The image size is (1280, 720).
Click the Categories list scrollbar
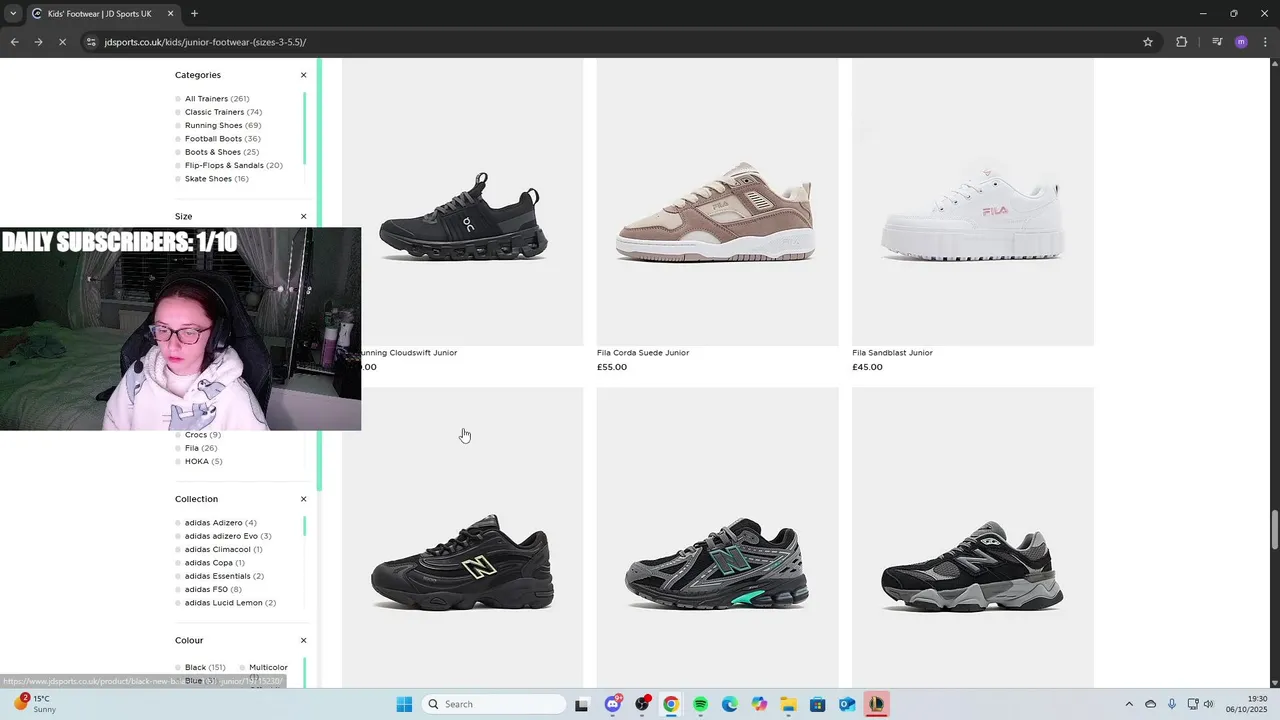click(304, 130)
